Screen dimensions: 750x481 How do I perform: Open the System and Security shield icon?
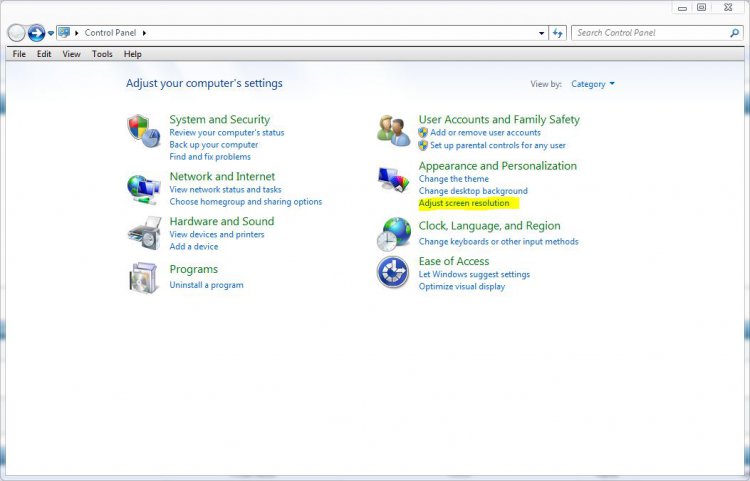[x=143, y=131]
